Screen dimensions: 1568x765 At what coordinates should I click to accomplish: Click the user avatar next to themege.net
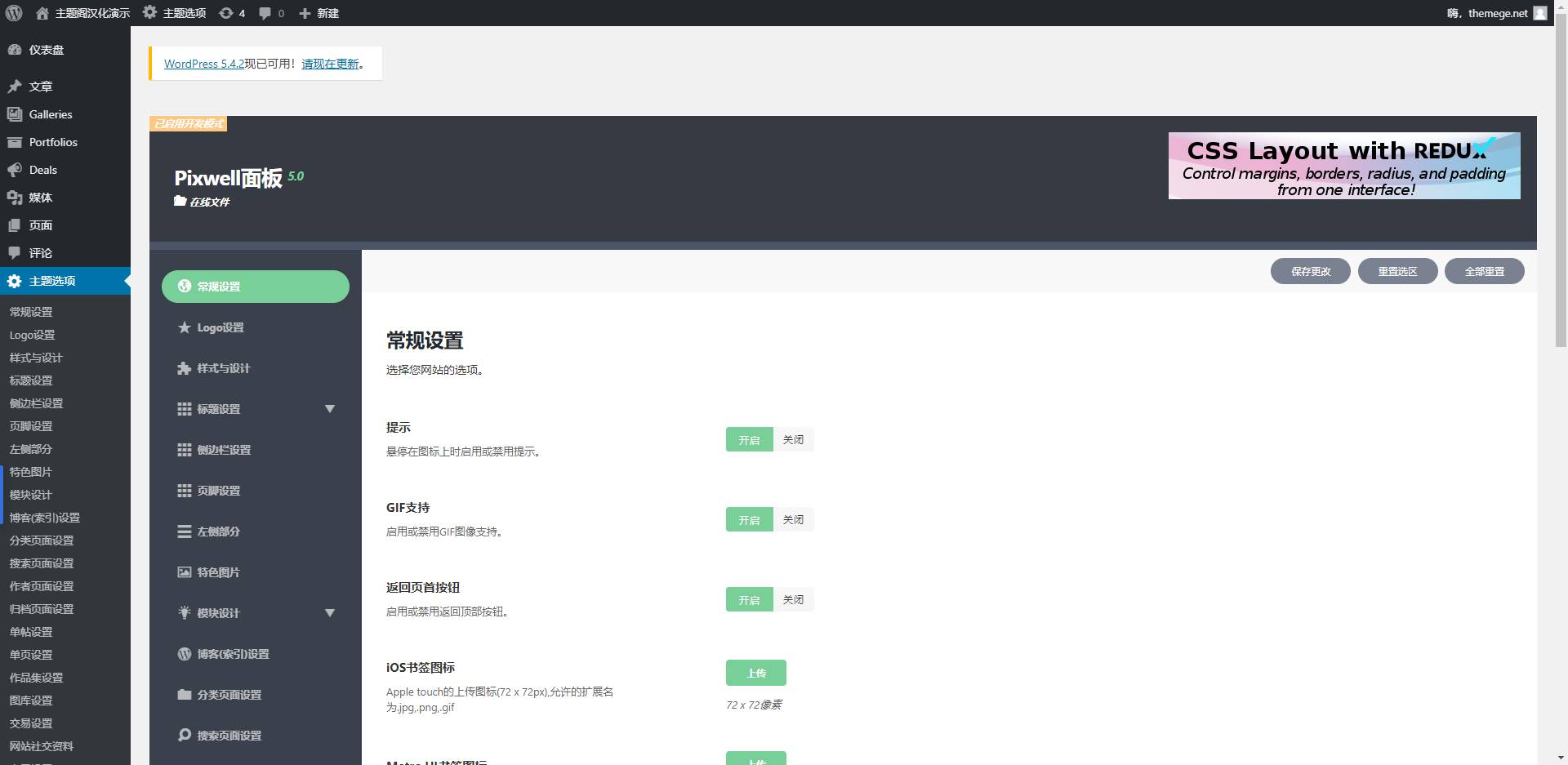(x=1540, y=13)
